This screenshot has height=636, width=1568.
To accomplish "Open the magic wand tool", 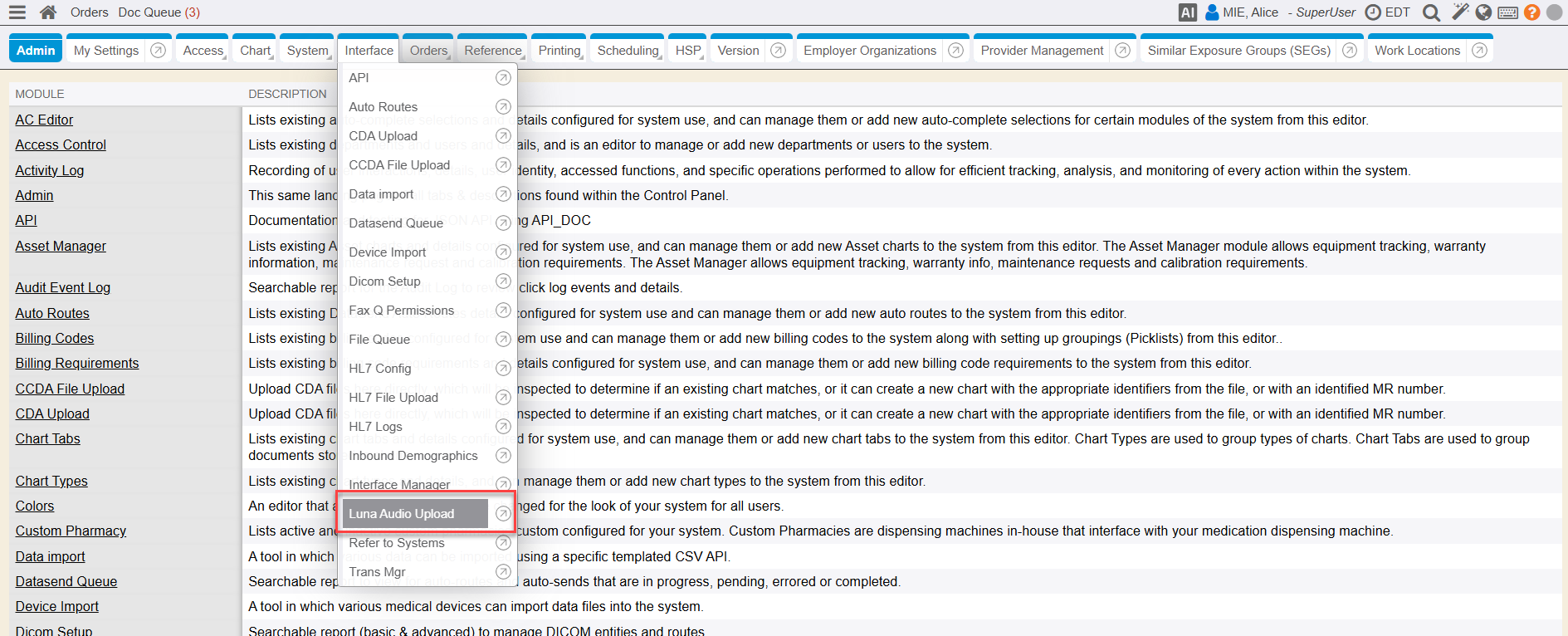I will click(1460, 12).
